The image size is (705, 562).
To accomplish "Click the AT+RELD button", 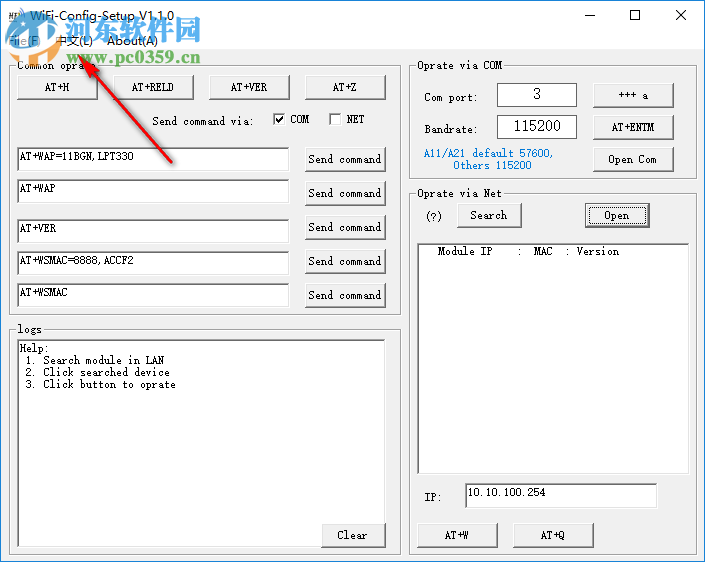I will tap(153, 87).
